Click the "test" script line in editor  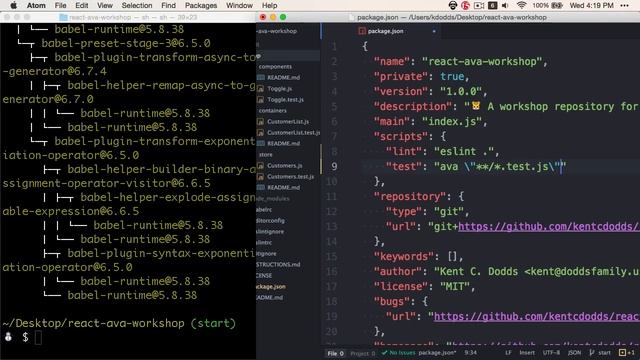(476, 167)
